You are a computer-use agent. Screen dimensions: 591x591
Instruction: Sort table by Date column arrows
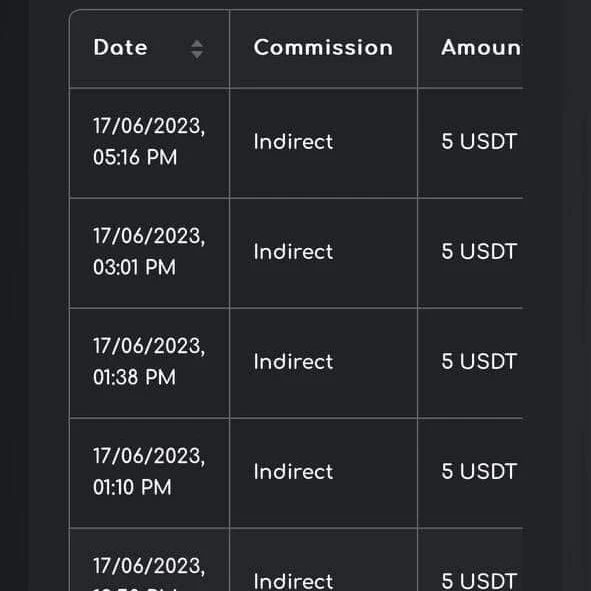click(x=197, y=49)
